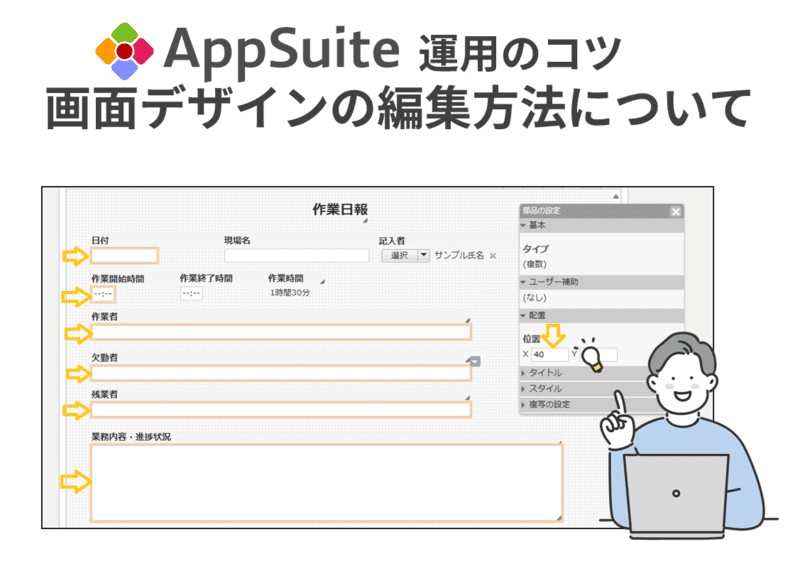
Task: Select the 欠勤者 label
Action: click(x=105, y=357)
